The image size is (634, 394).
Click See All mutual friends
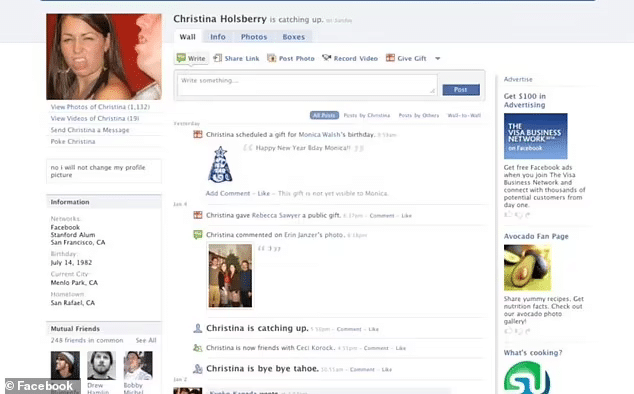coord(146,340)
